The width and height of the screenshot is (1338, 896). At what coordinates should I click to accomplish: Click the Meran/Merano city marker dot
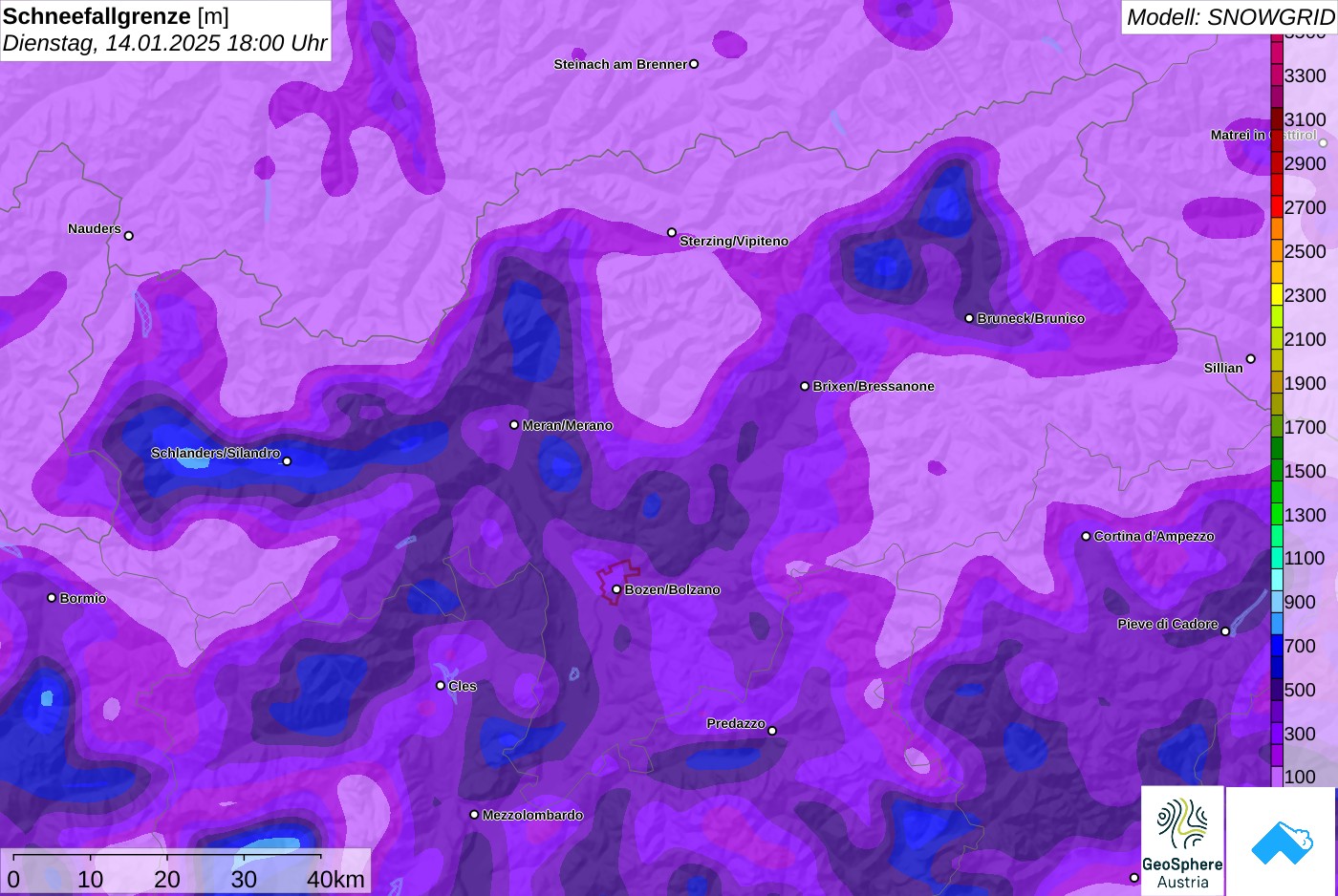point(514,425)
